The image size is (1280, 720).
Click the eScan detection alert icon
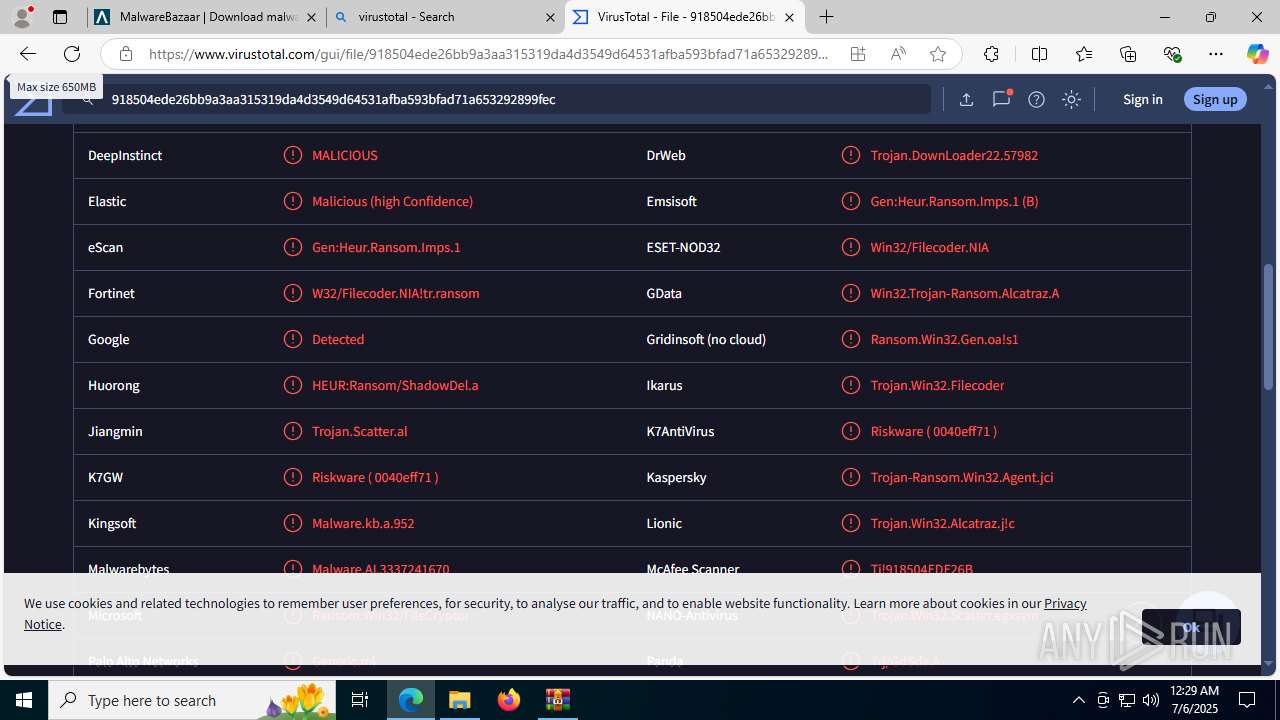292,247
